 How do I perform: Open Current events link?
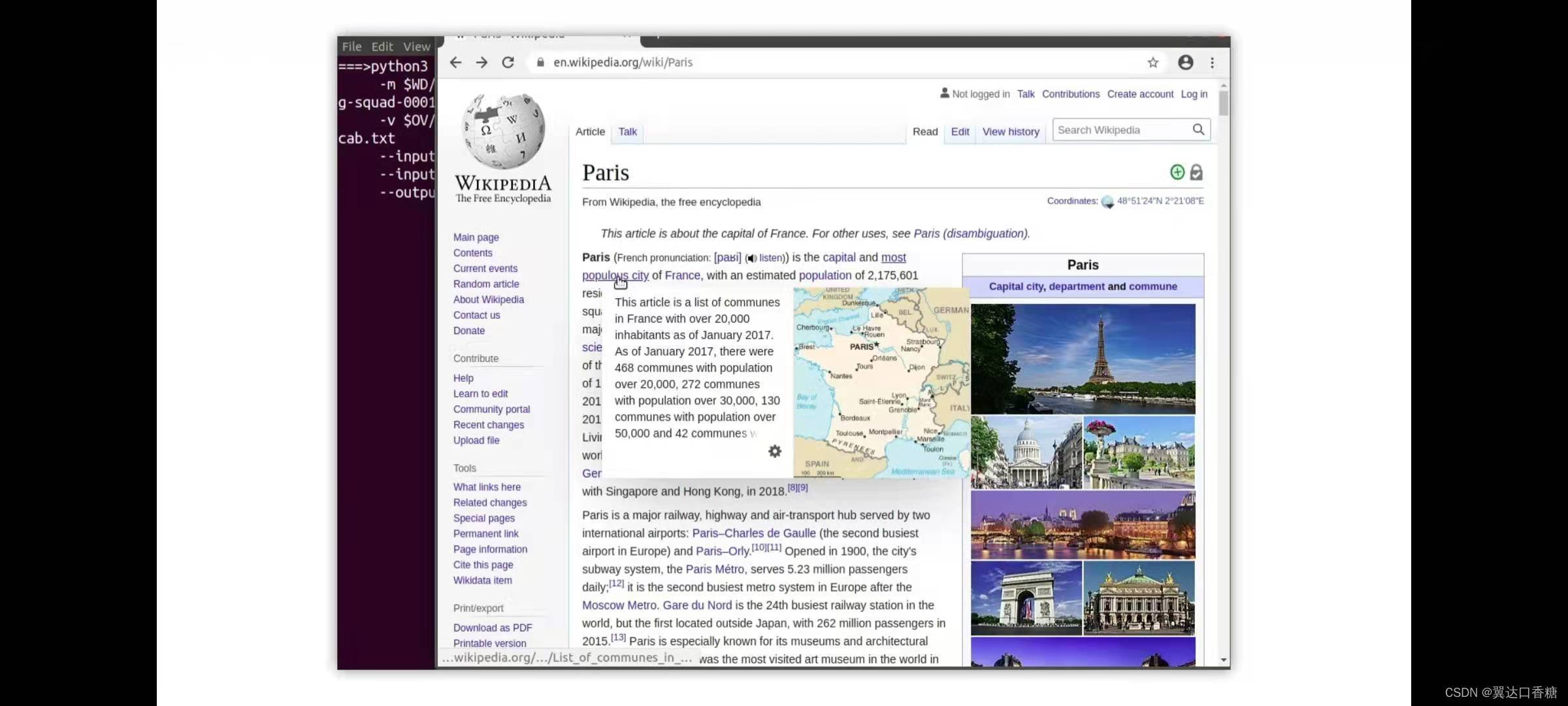point(485,269)
